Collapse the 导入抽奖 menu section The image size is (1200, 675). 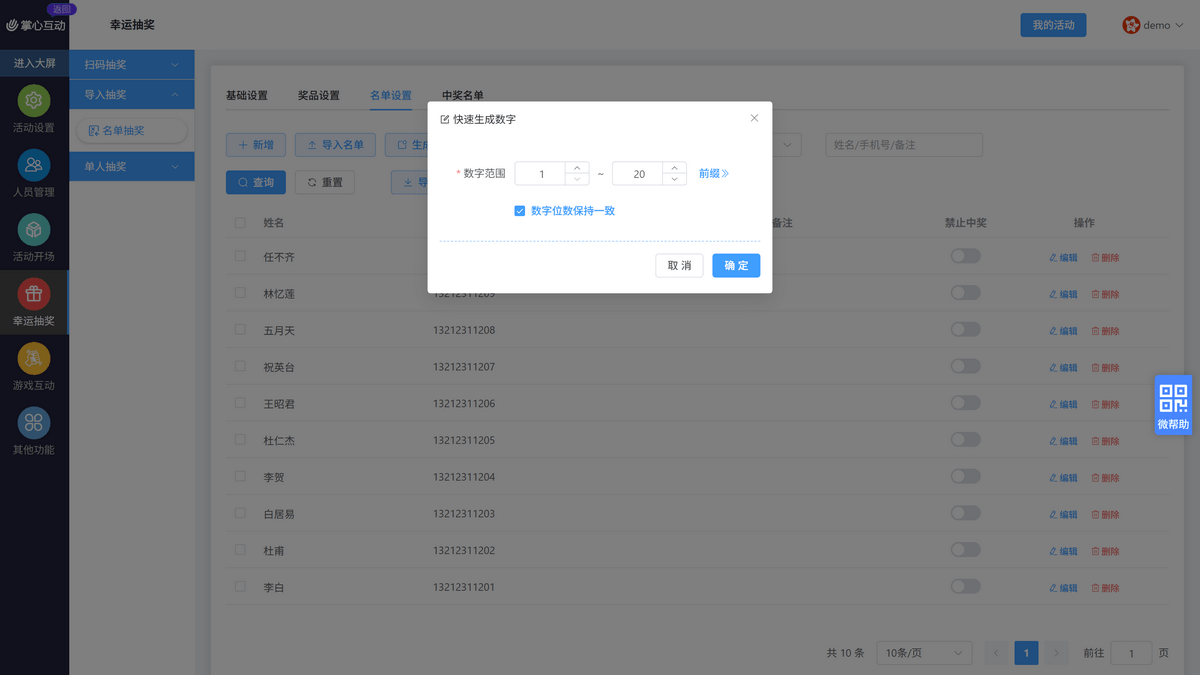click(x=132, y=95)
